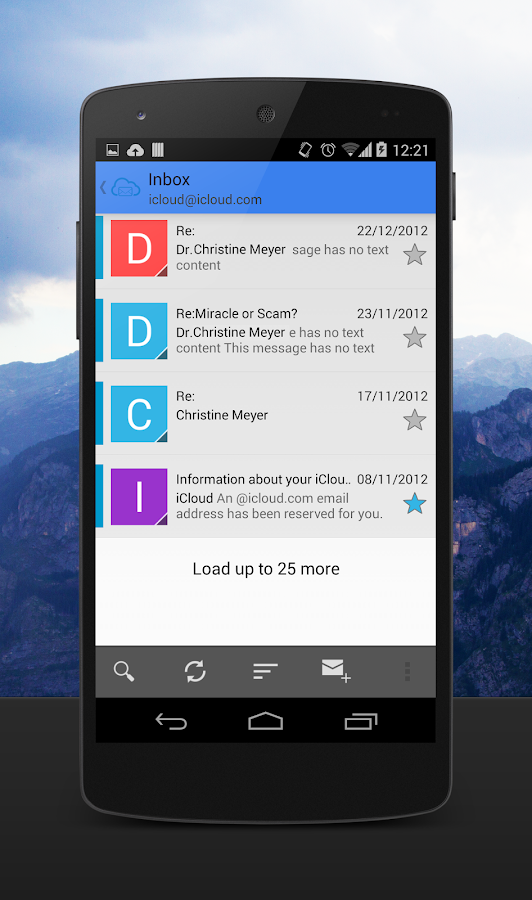Screen dimensions: 532x900
Task: Open the Christine Meyer sender text
Action: (x=222, y=415)
